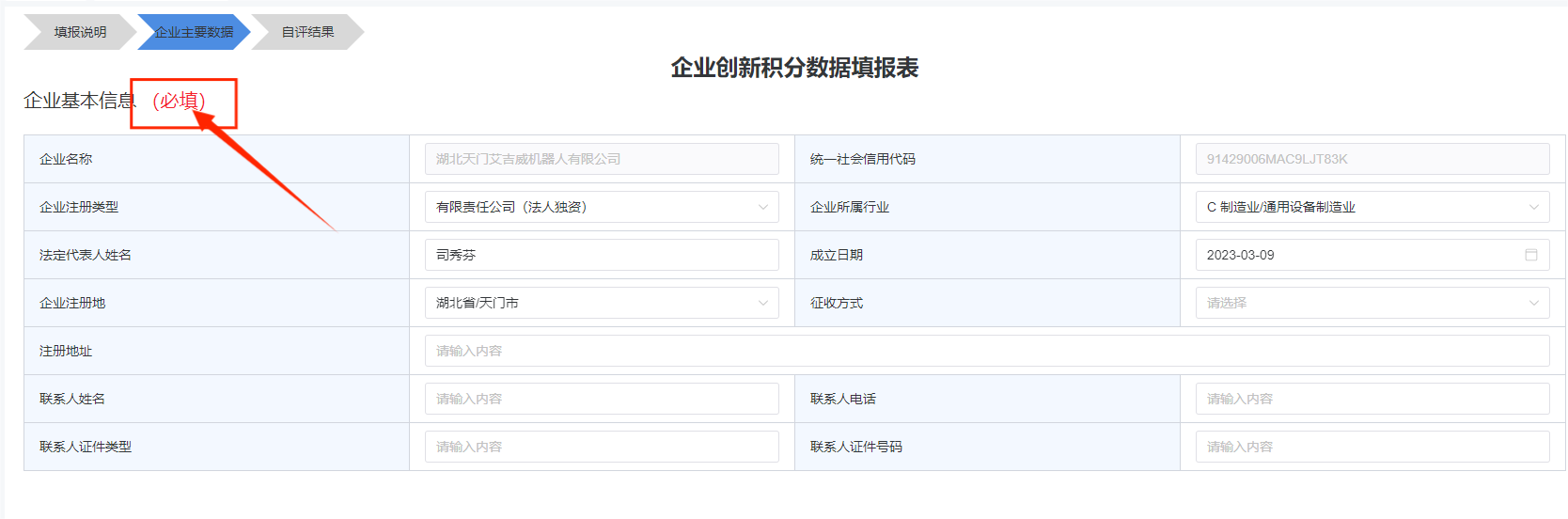Click the red (必填) required note
The image size is (1568, 519).
[x=179, y=101]
